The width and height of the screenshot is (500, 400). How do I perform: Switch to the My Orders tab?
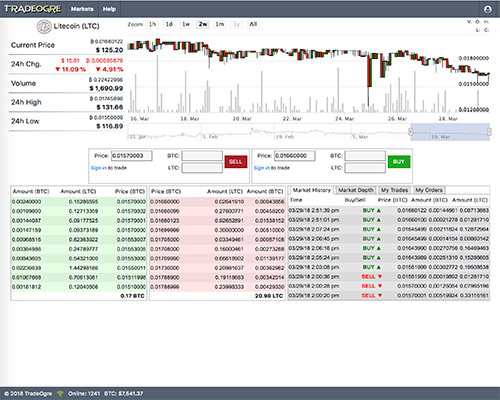tap(429, 190)
